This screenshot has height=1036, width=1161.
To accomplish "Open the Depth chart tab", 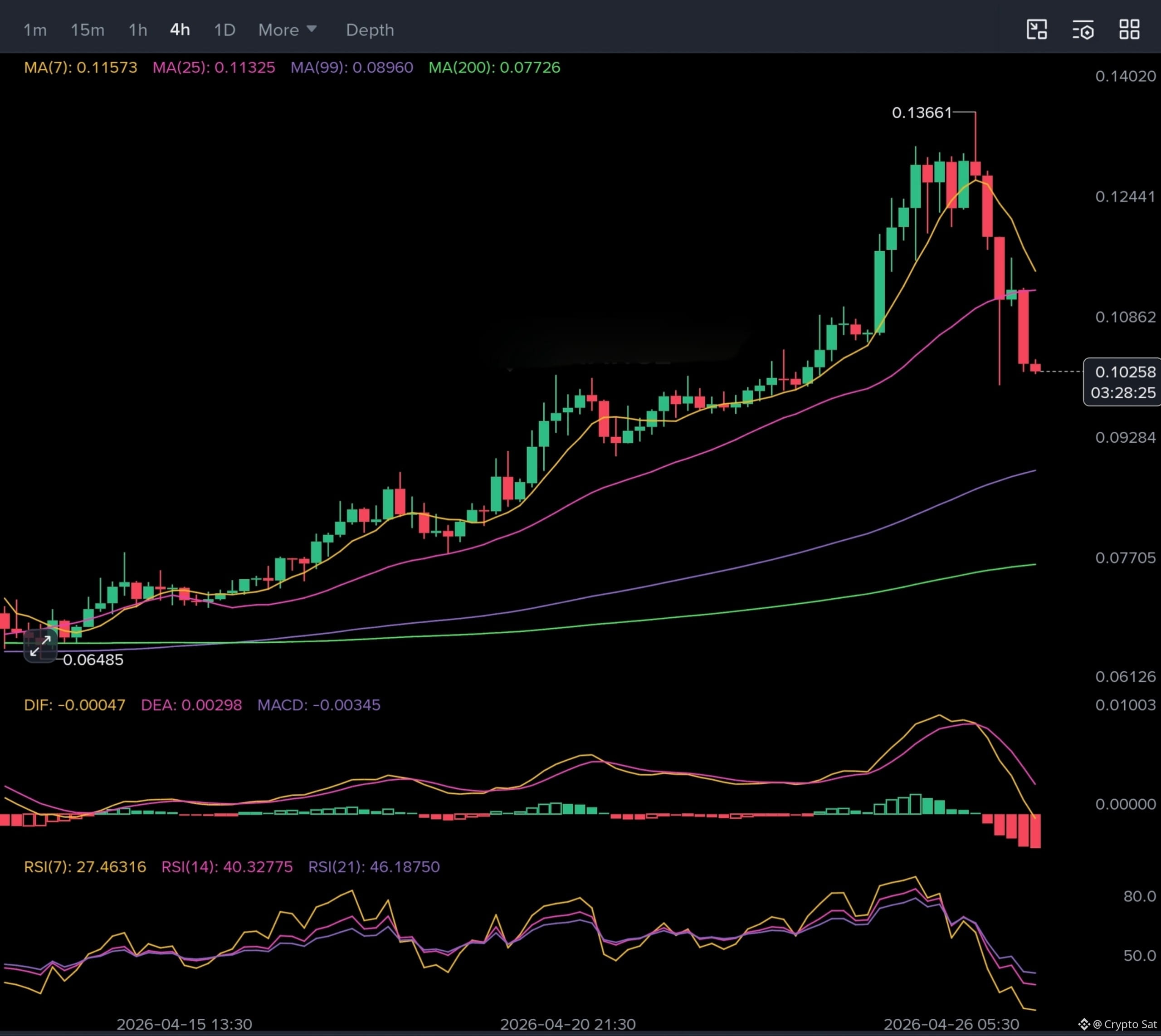I will tap(370, 29).
